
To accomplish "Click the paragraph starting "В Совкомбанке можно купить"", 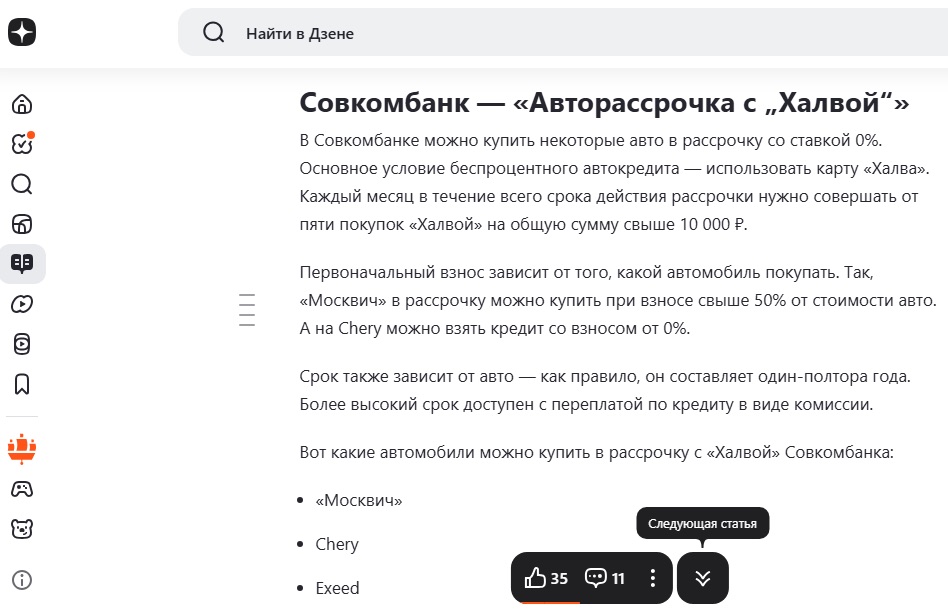I will tap(614, 182).
